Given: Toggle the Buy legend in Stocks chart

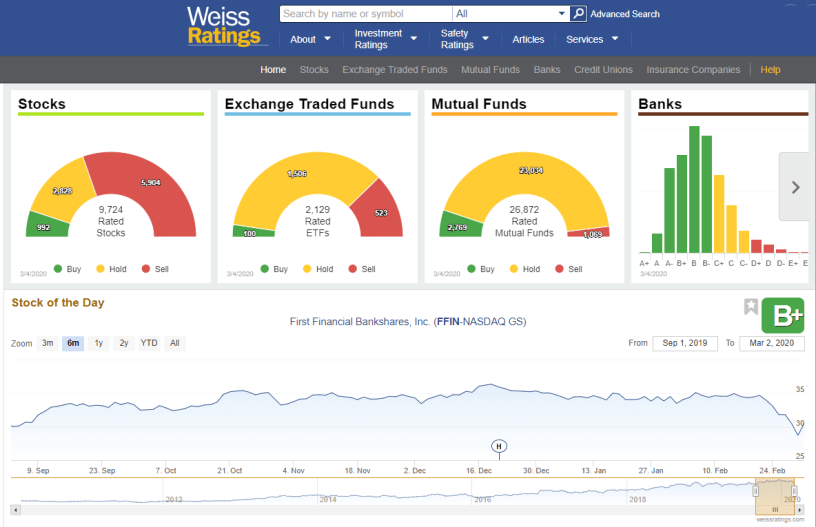Looking at the screenshot, I should coord(66,269).
